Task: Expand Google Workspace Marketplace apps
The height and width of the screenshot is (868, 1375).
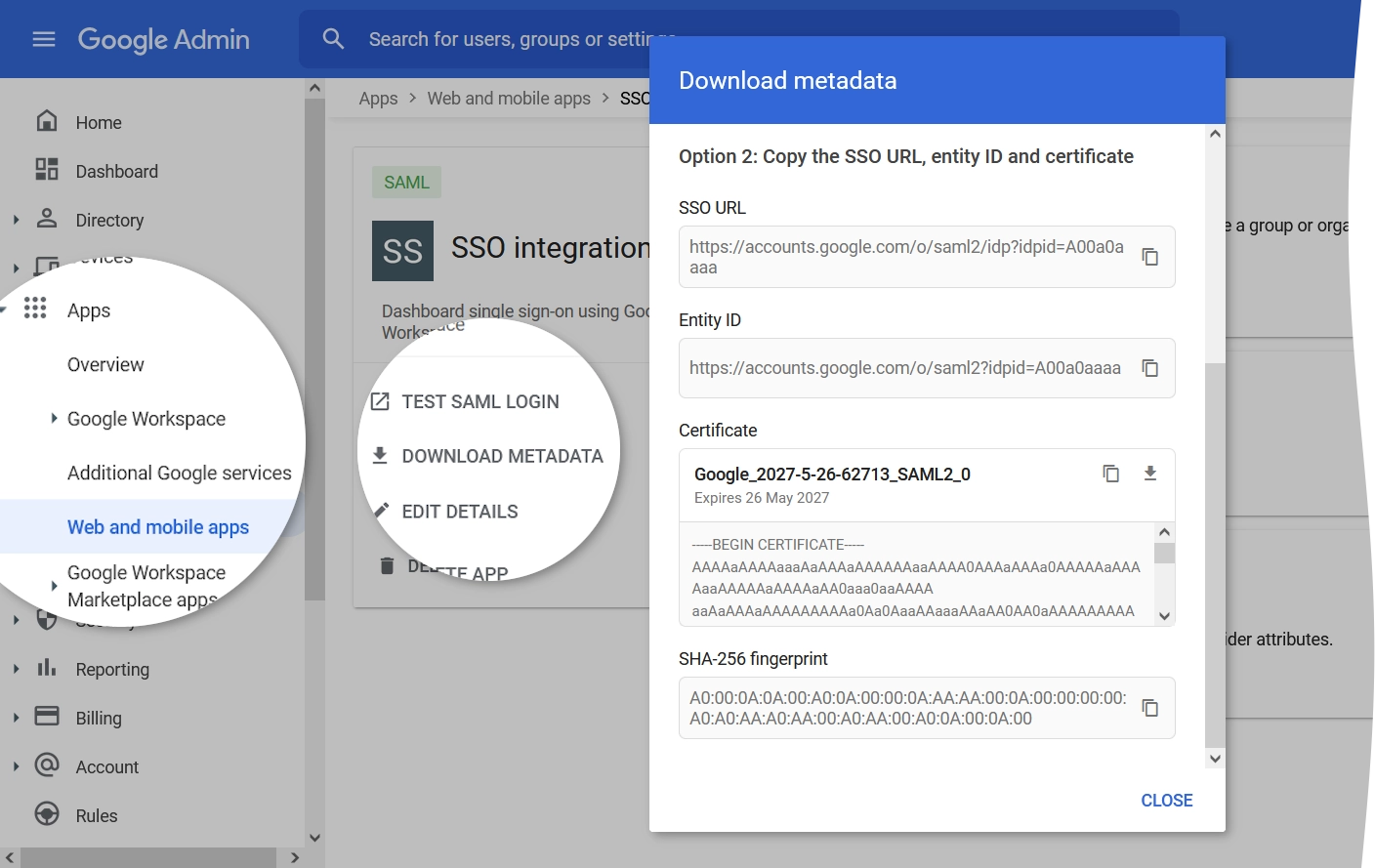Action: click(54, 586)
